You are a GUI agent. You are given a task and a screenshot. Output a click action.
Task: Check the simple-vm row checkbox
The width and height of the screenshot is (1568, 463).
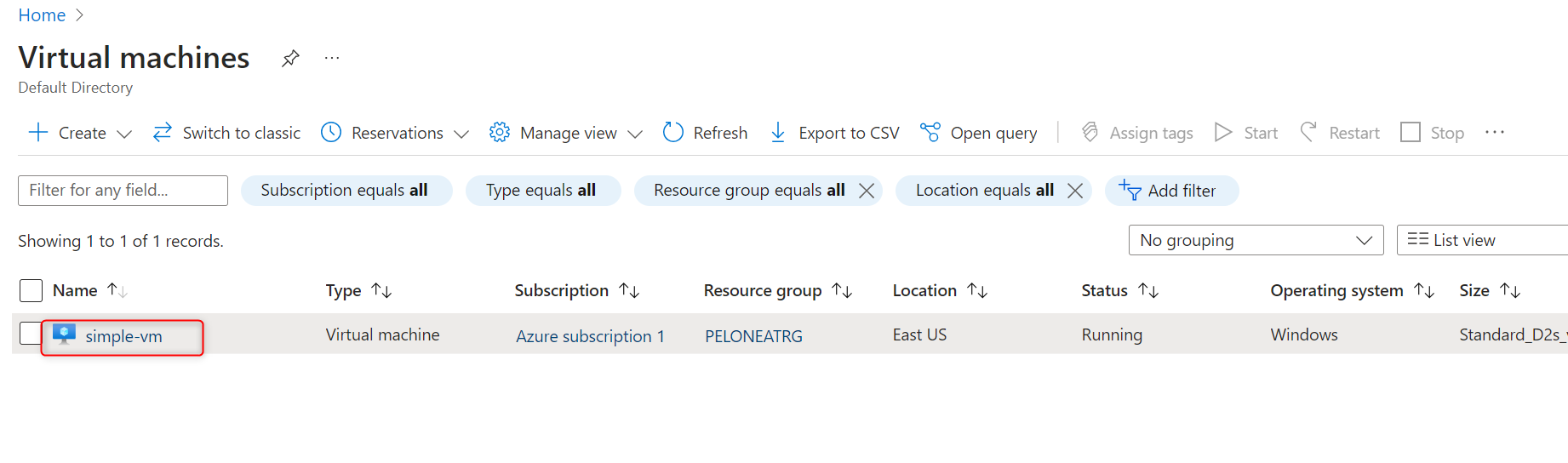click(29, 333)
